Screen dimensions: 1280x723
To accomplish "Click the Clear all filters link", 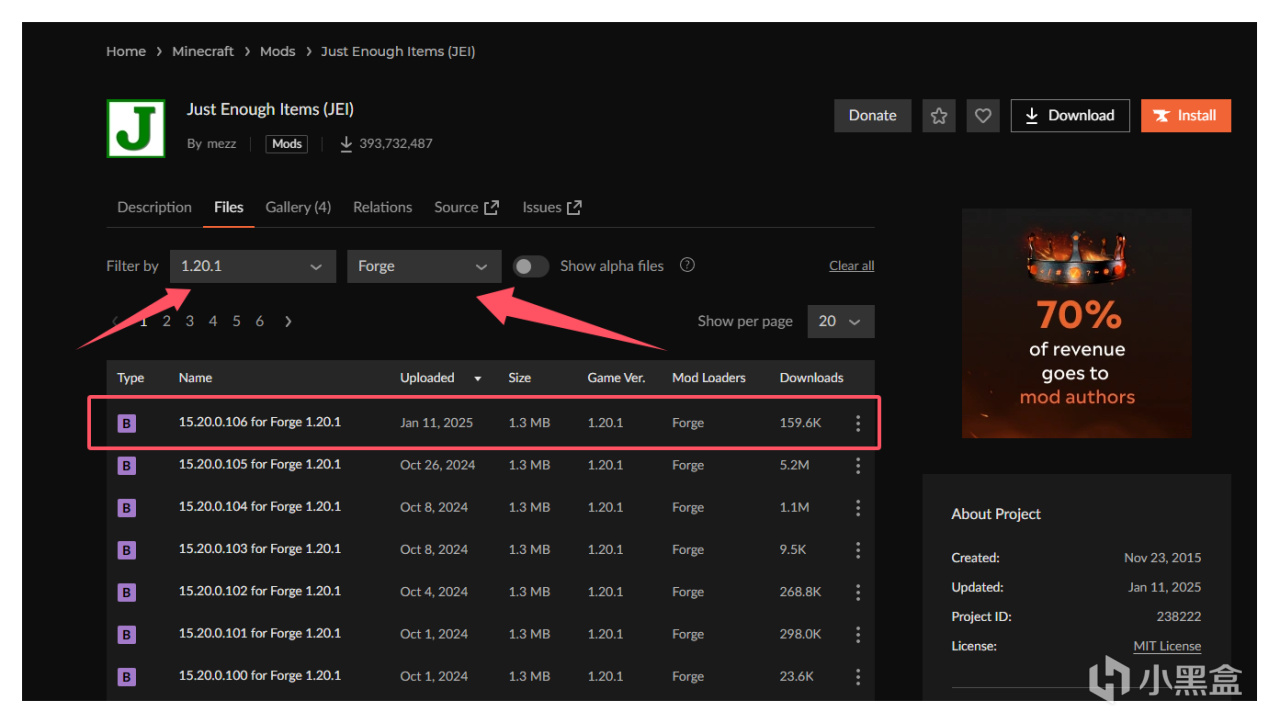I will (x=852, y=266).
